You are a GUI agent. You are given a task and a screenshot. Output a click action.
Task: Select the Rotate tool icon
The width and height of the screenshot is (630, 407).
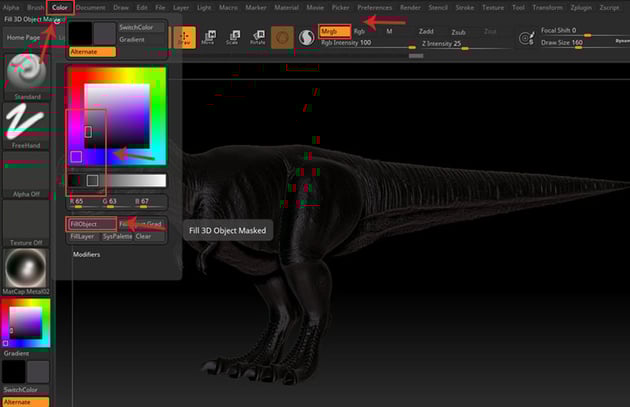[x=255, y=37]
